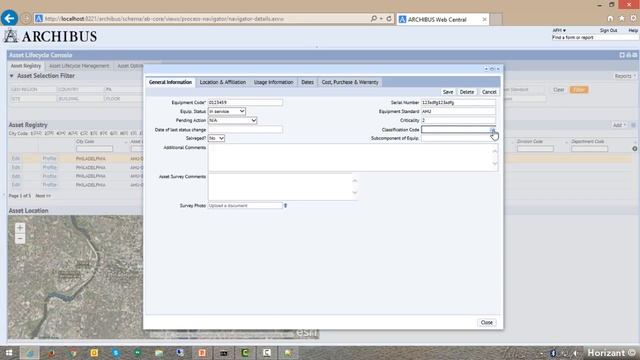Open the Salvaged? dropdown
Screen dimensions: 640x360
coord(216,138)
